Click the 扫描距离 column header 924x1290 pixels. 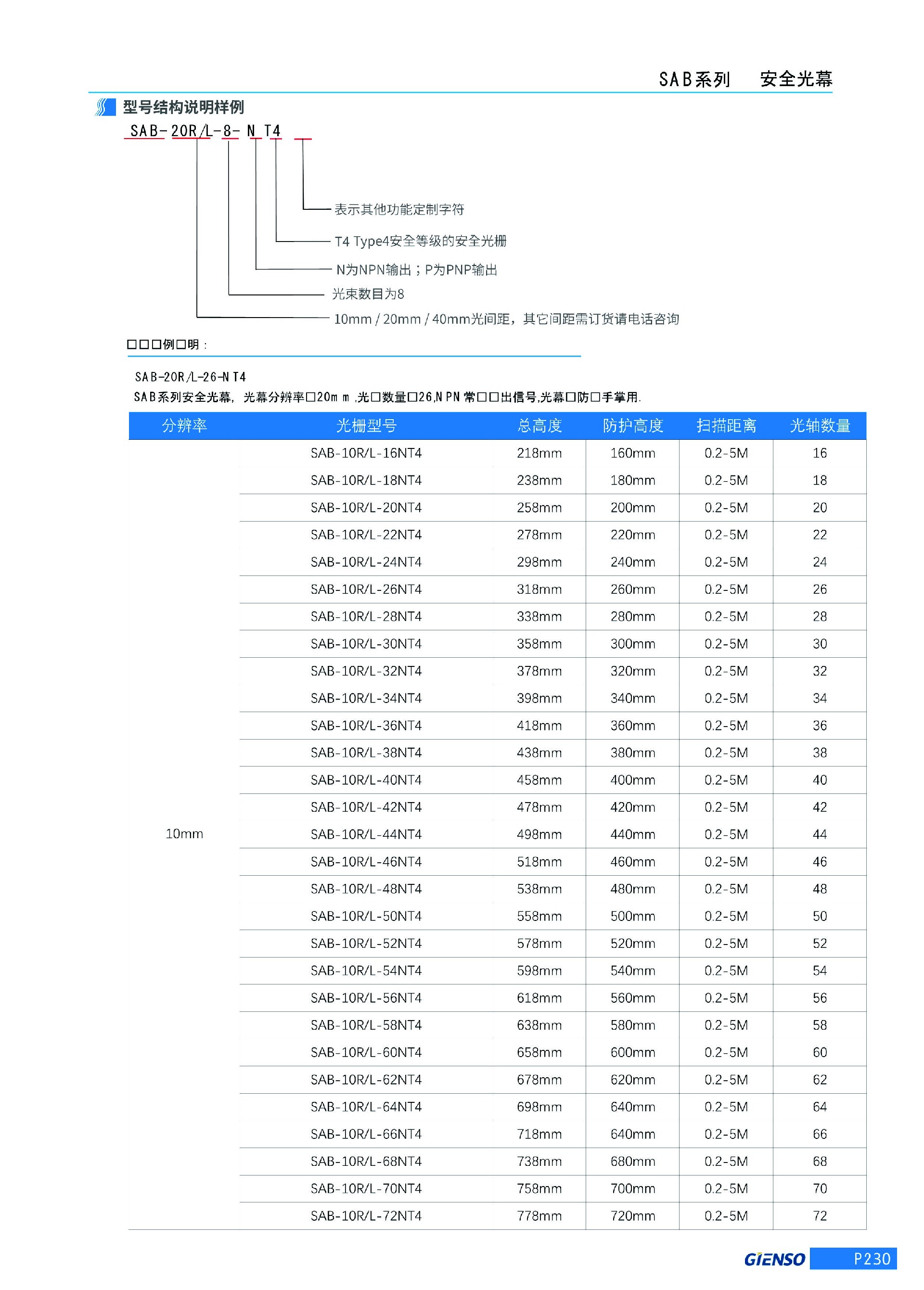click(726, 425)
